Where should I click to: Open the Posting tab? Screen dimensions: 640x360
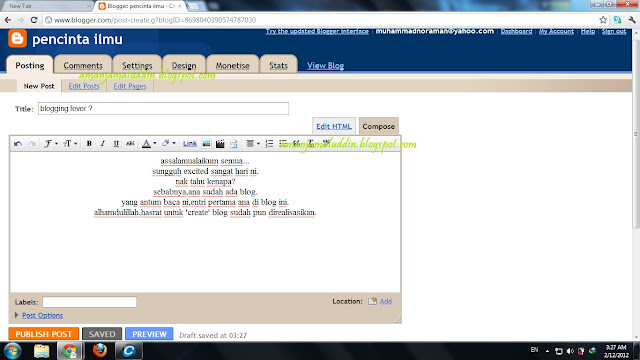click(30, 65)
